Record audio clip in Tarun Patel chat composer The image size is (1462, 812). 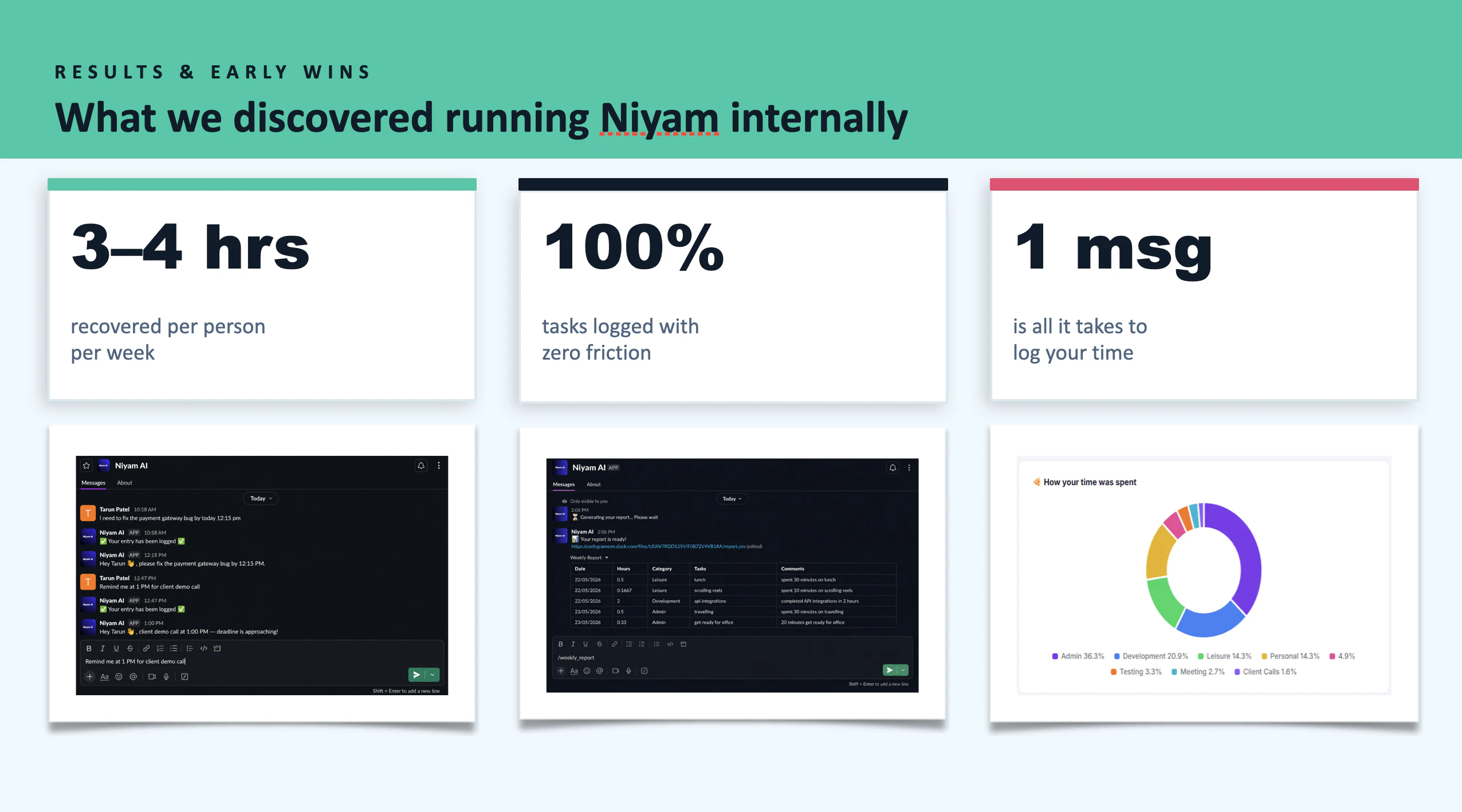[x=166, y=676]
